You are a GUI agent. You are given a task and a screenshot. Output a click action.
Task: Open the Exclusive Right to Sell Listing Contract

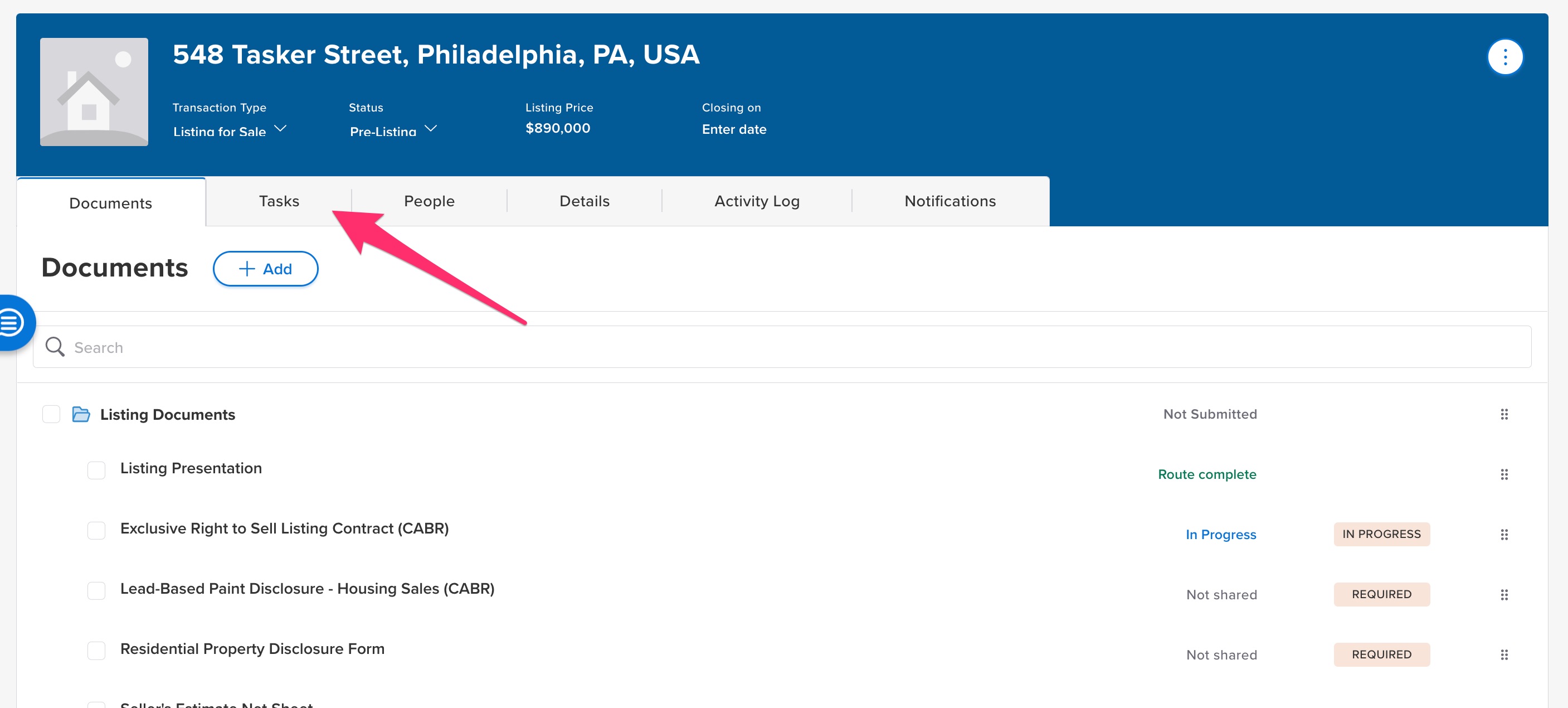[x=284, y=528]
